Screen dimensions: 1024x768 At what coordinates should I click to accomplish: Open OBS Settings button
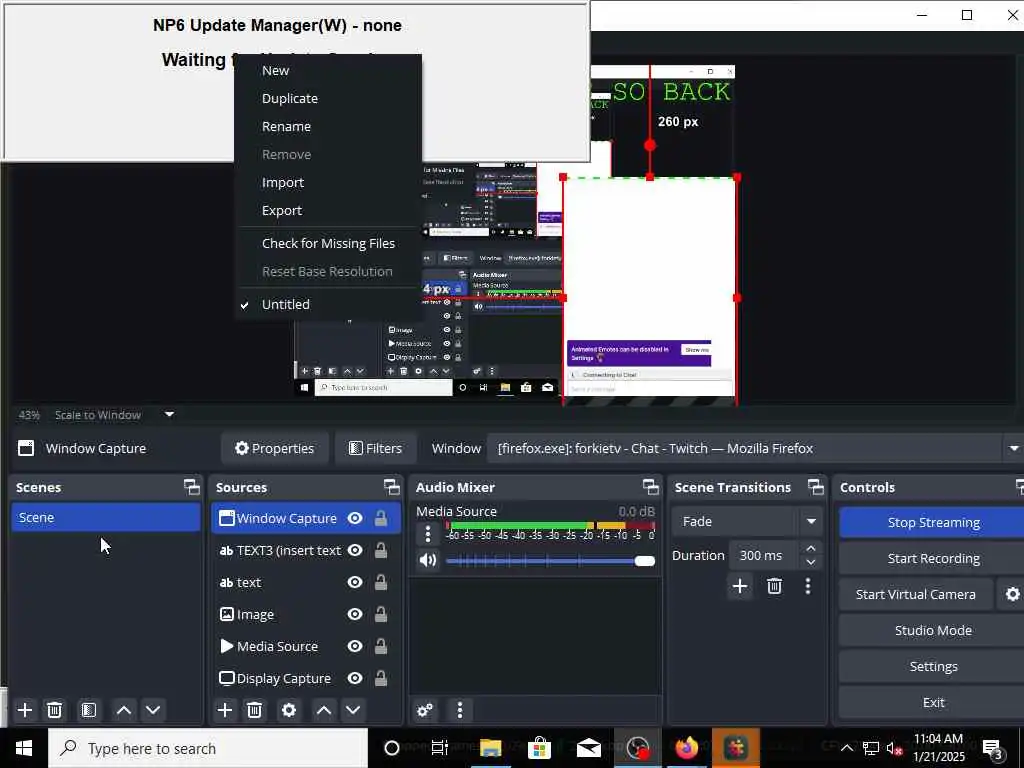tap(933, 666)
